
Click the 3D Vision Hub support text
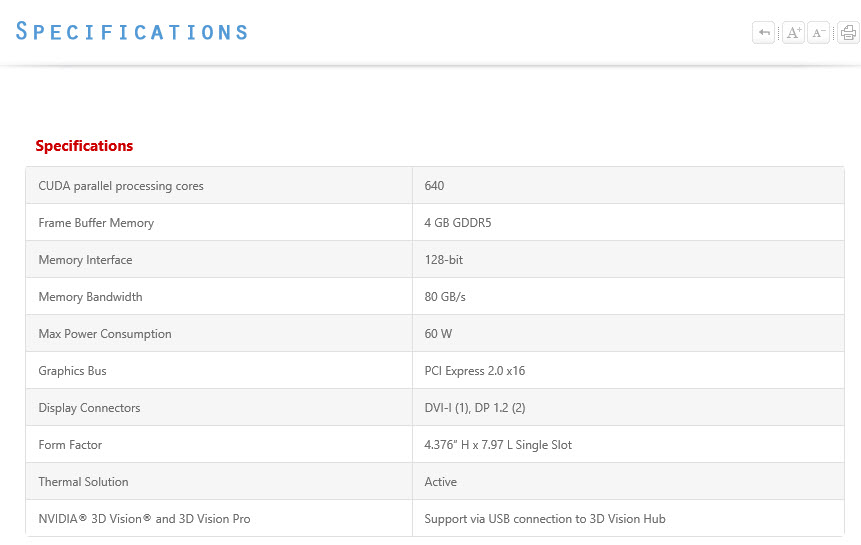(x=545, y=519)
